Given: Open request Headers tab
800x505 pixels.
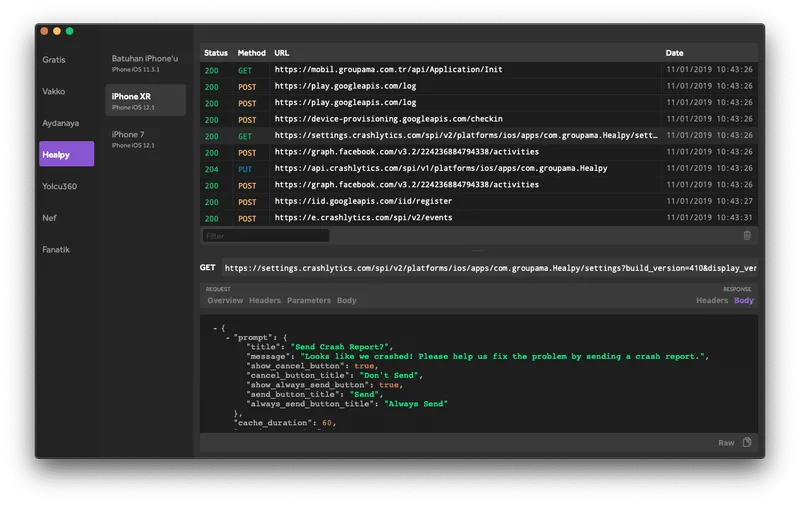Looking at the screenshot, I should [x=265, y=300].
